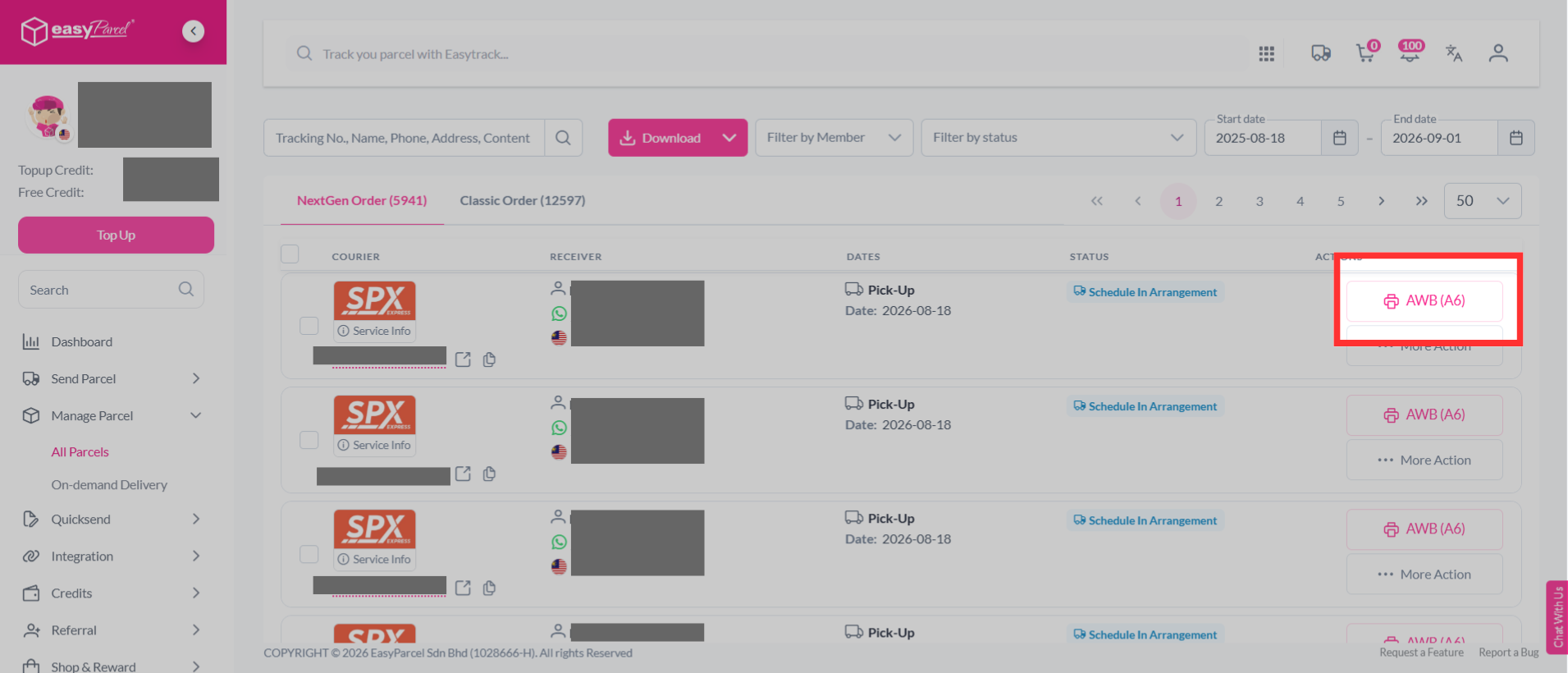Open More Action for the third parcel
The image size is (1568, 673).
[x=1424, y=575]
